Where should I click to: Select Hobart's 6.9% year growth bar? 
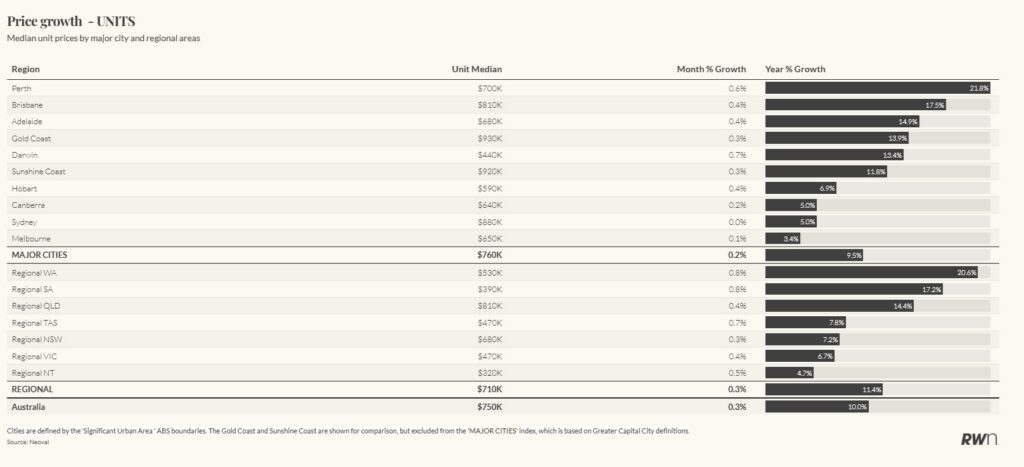[800, 188]
